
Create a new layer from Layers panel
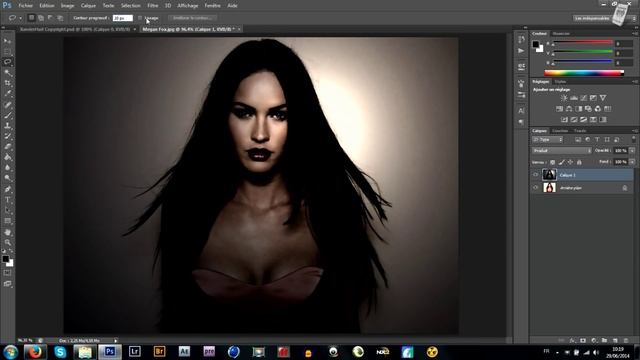(x=615, y=340)
